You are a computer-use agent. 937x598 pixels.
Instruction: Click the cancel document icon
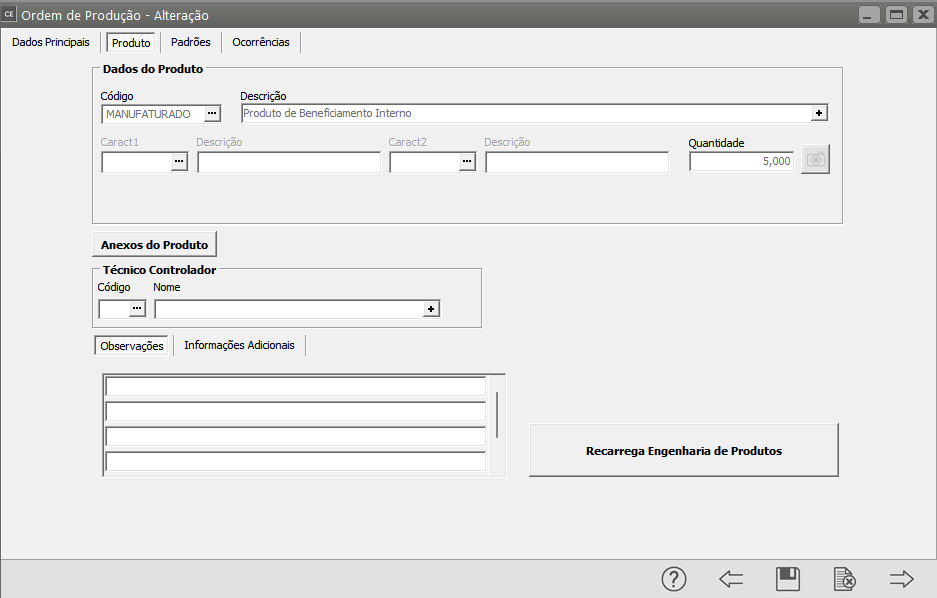point(845,579)
